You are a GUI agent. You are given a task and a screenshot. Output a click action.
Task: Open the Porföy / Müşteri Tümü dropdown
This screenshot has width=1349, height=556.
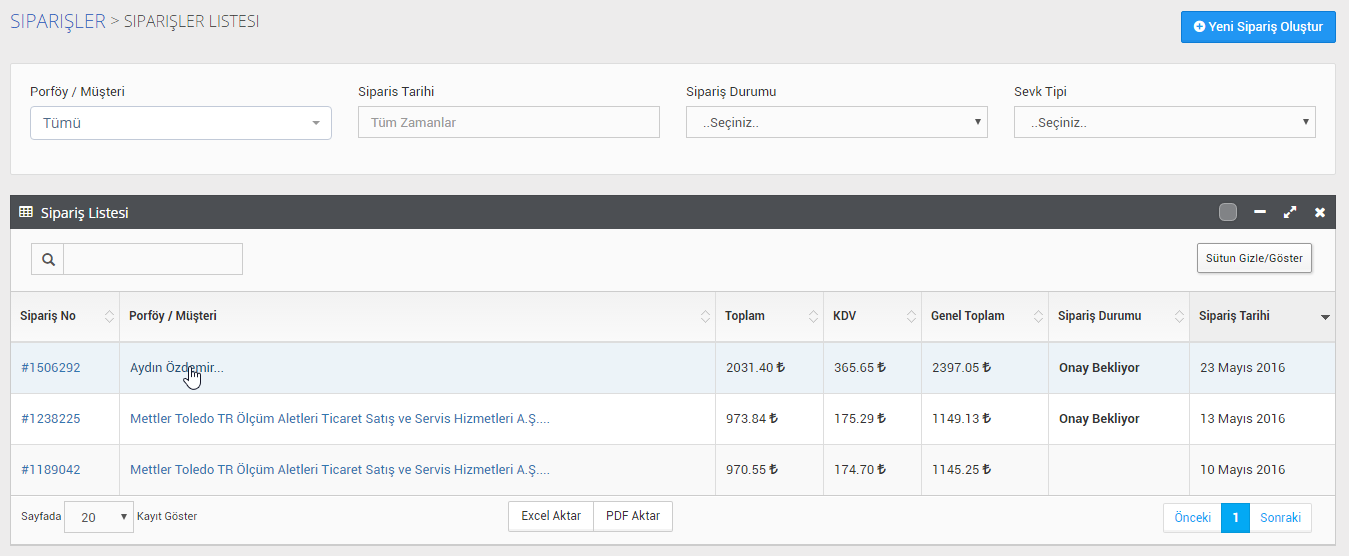(x=181, y=123)
